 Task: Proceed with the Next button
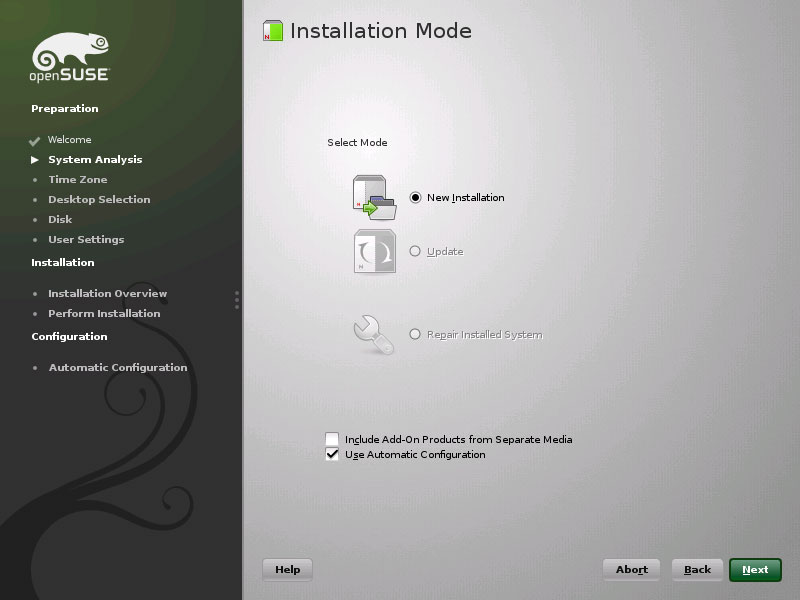click(755, 569)
